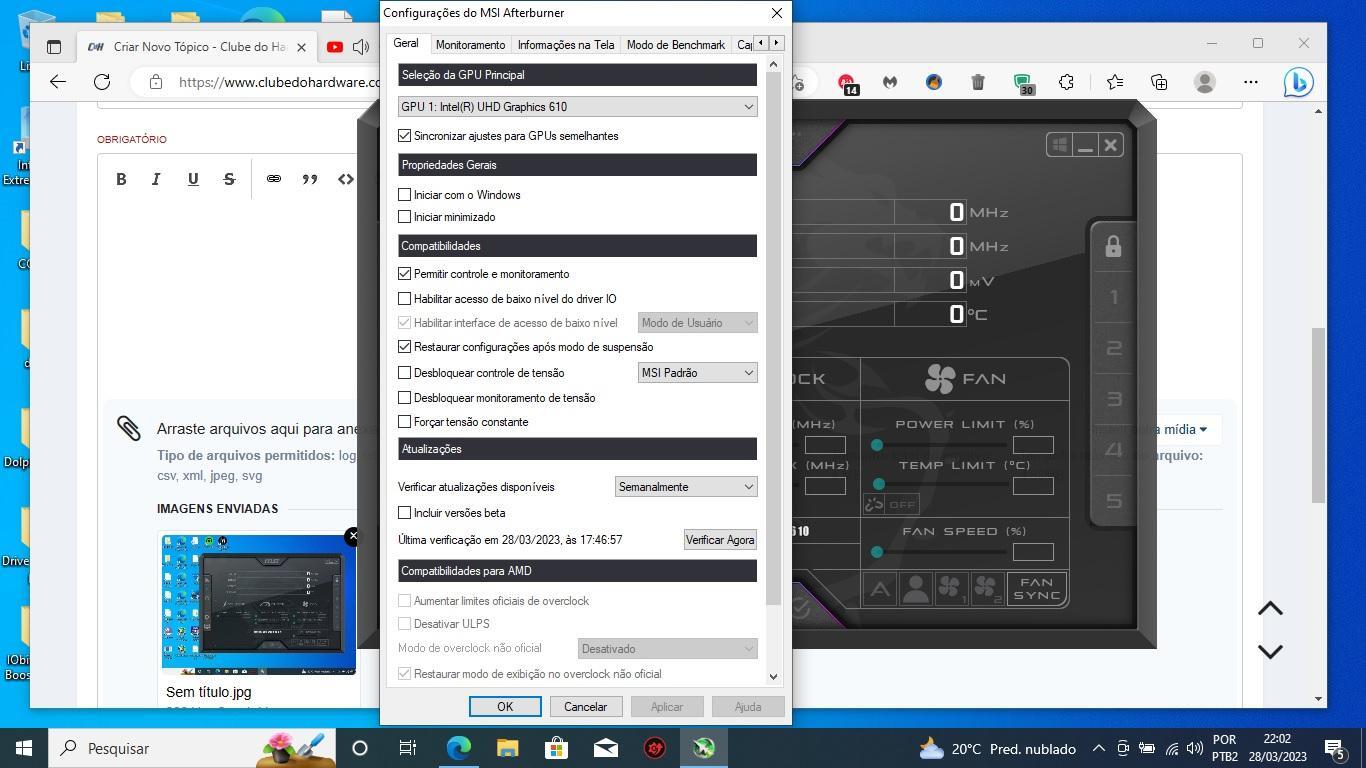
Task: Click the up chevron on the forum page
Action: point(1270,609)
